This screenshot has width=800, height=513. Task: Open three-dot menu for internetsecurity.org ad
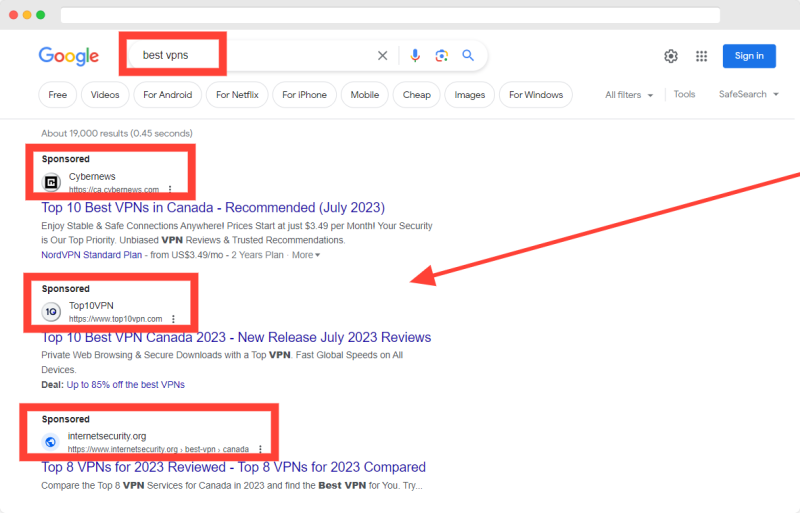(x=260, y=449)
